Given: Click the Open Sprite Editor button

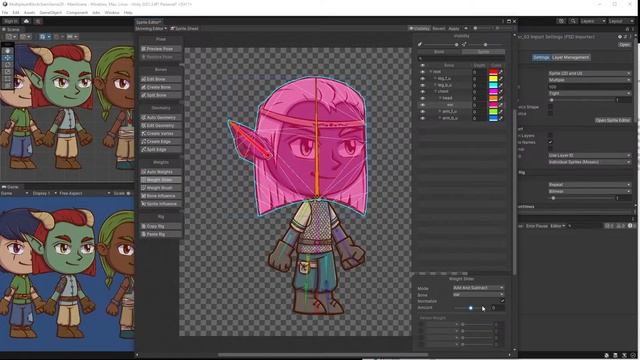Looking at the screenshot, I should (x=612, y=120).
